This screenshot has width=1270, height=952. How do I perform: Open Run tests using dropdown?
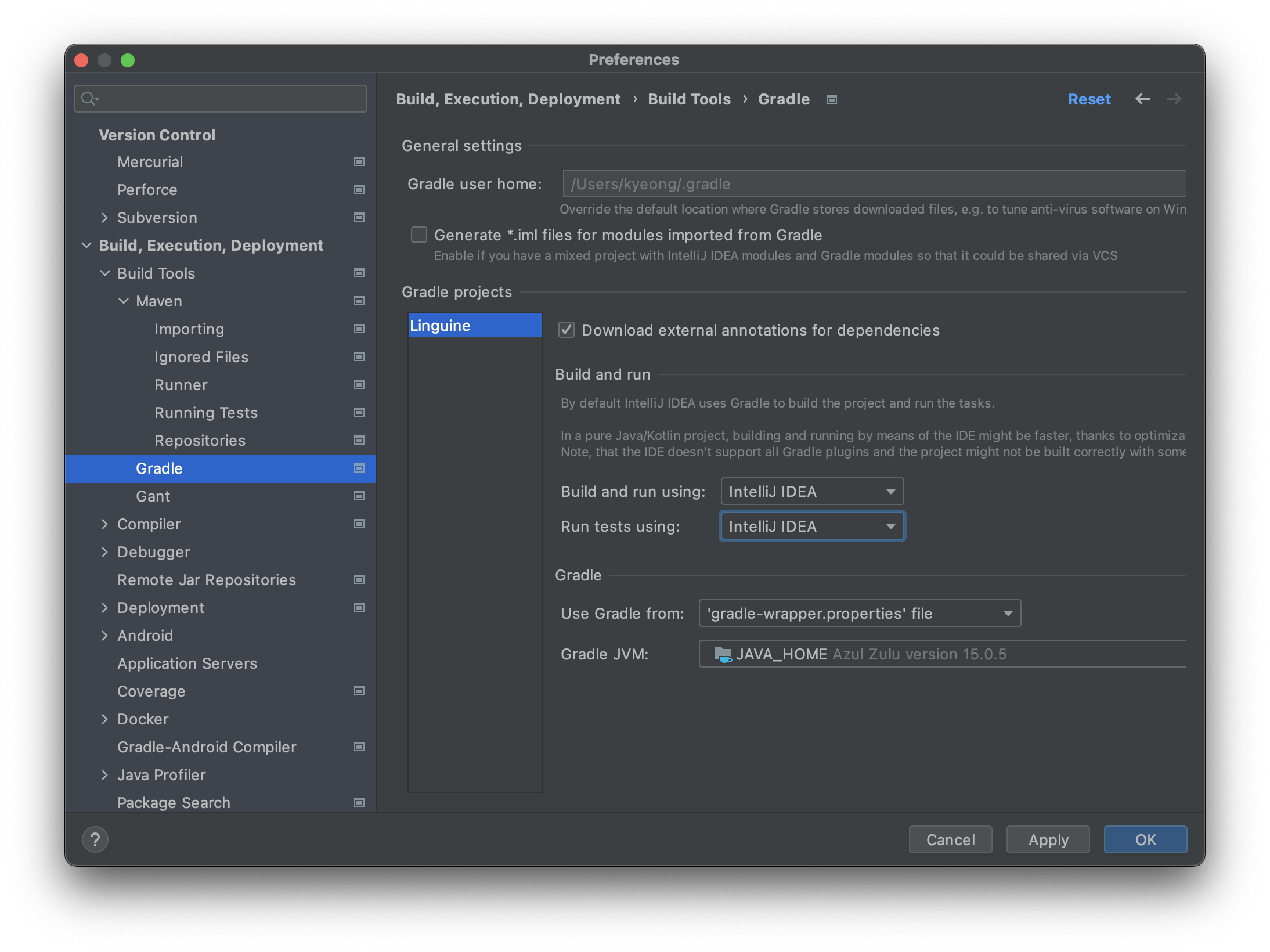click(812, 527)
